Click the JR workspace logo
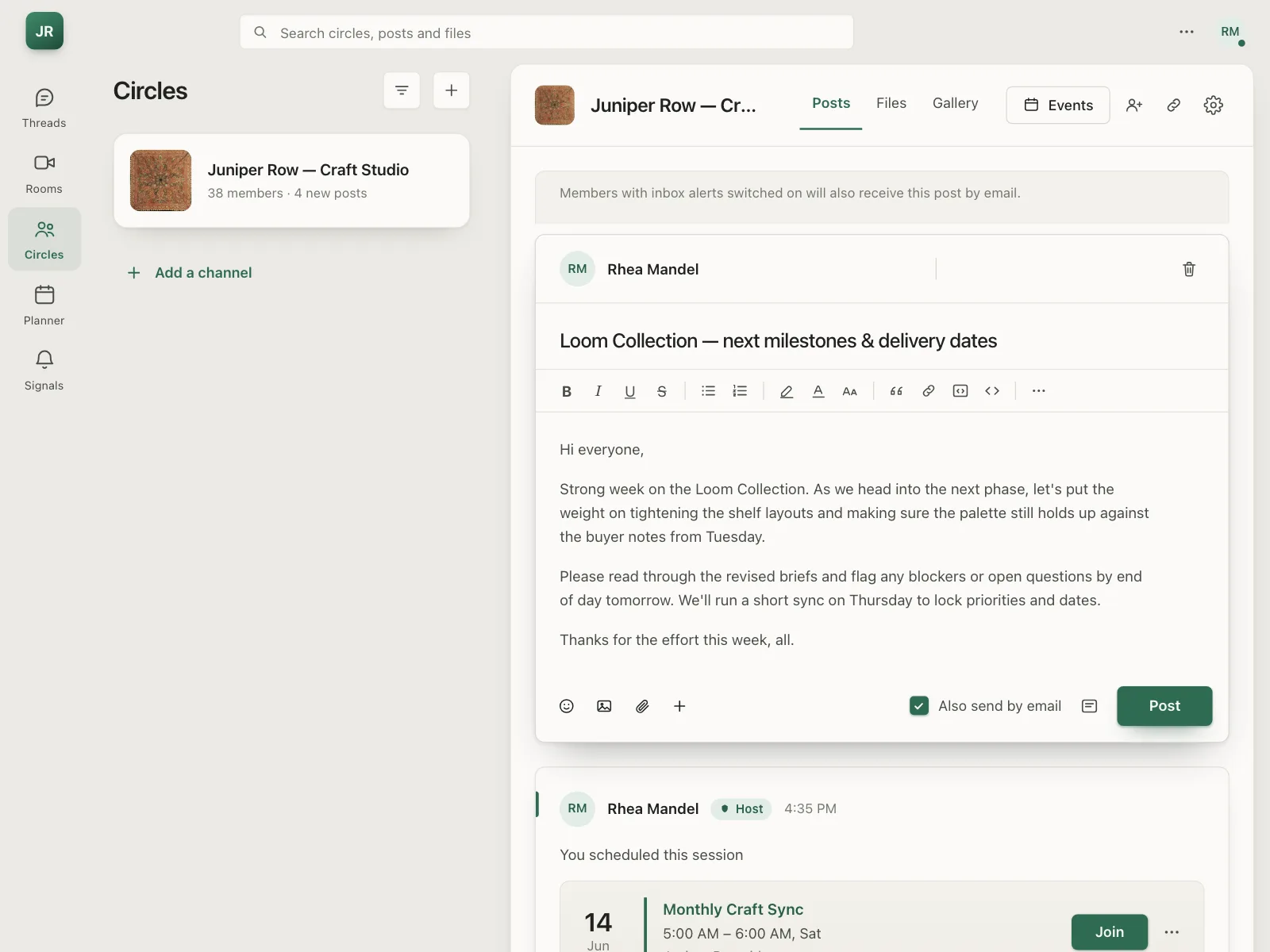Viewport: 1270px width, 952px height. click(x=44, y=31)
